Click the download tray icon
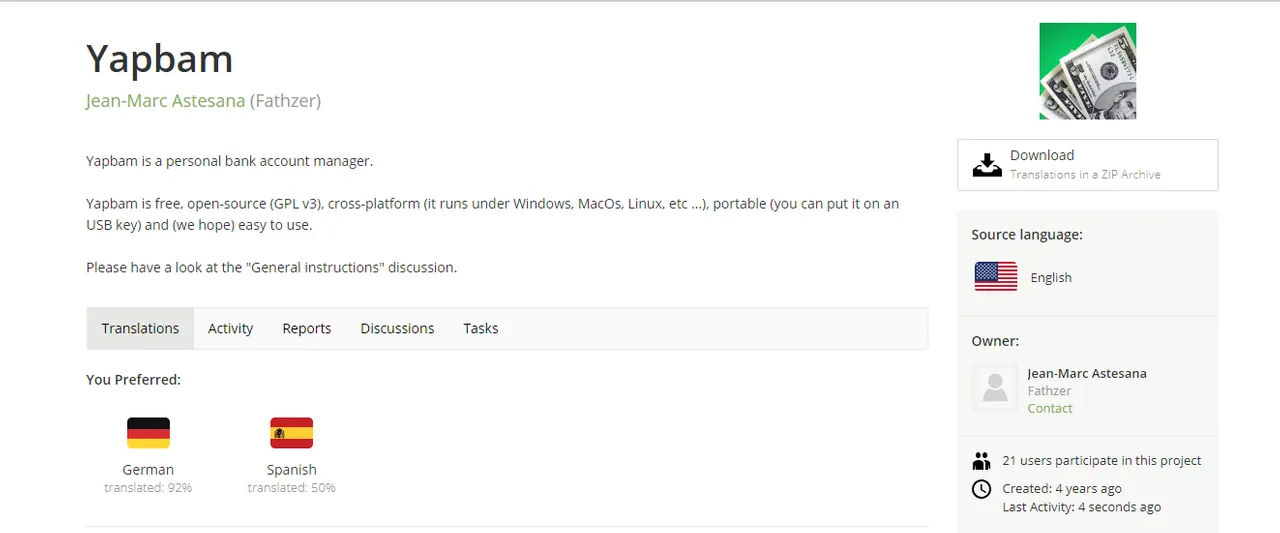Screen dimensions: 1280x533 (987, 164)
